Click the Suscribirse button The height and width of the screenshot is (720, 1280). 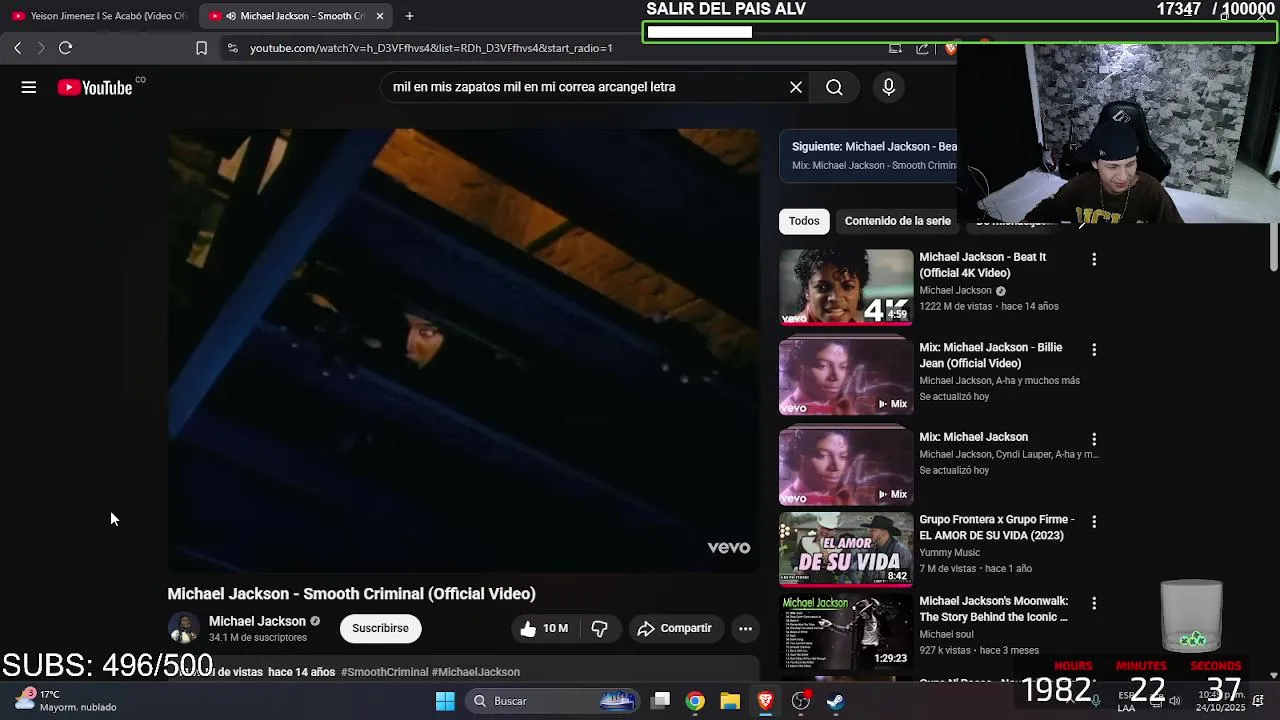tap(380, 628)
